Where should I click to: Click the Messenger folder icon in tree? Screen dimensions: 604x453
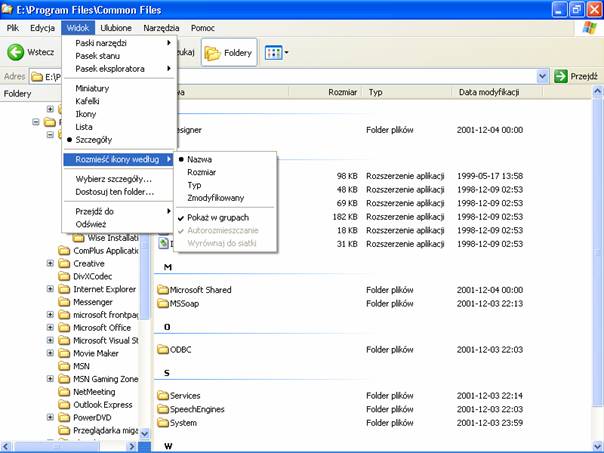click(x=64, y=302)
